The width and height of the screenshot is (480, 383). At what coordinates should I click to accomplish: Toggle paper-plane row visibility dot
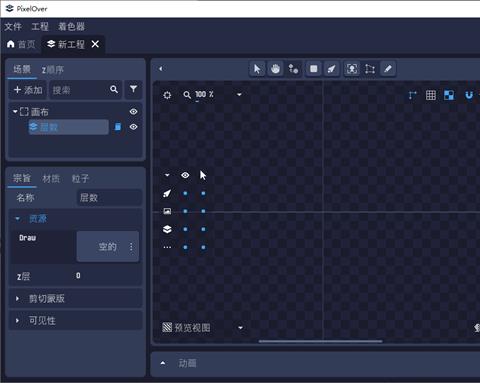pos(185,193)
